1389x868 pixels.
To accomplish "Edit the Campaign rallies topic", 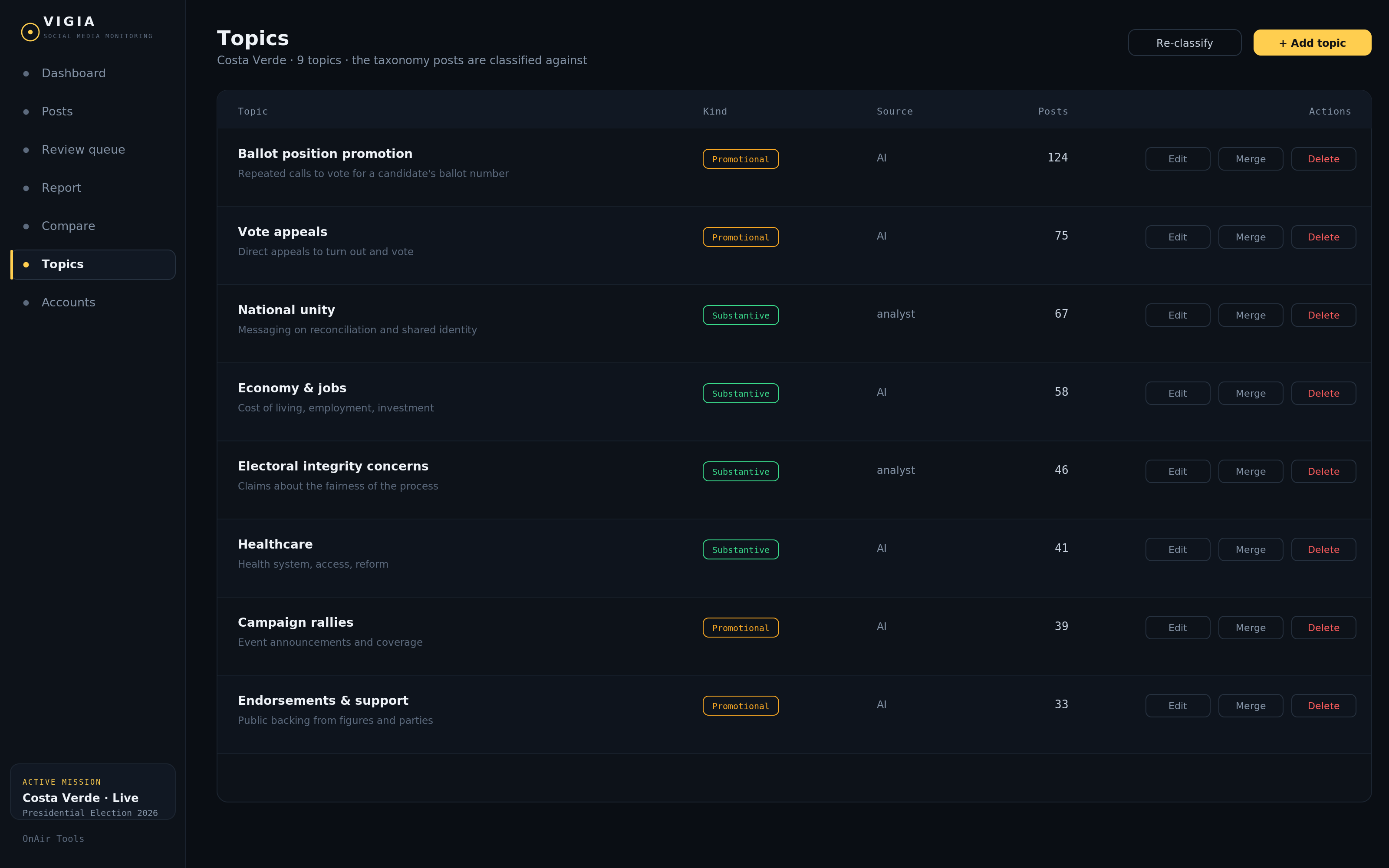I will pos(1177,628).
